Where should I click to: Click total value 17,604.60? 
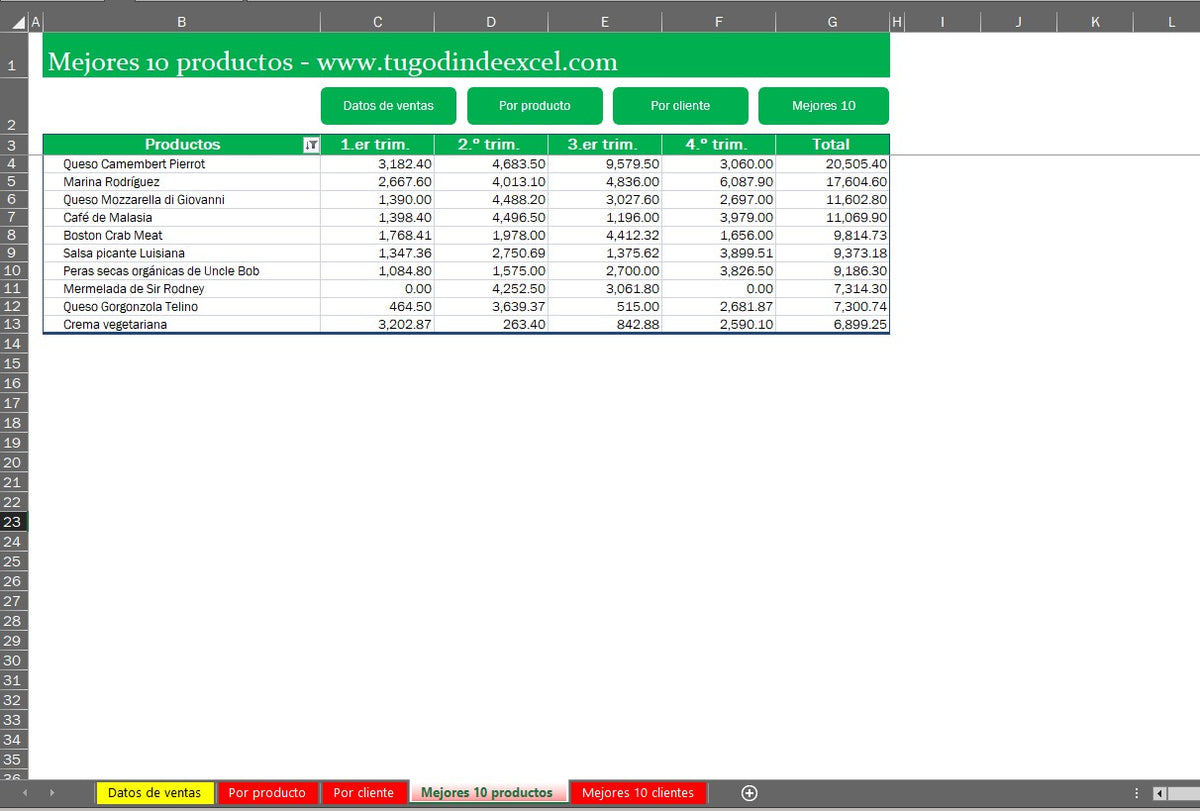832,182
